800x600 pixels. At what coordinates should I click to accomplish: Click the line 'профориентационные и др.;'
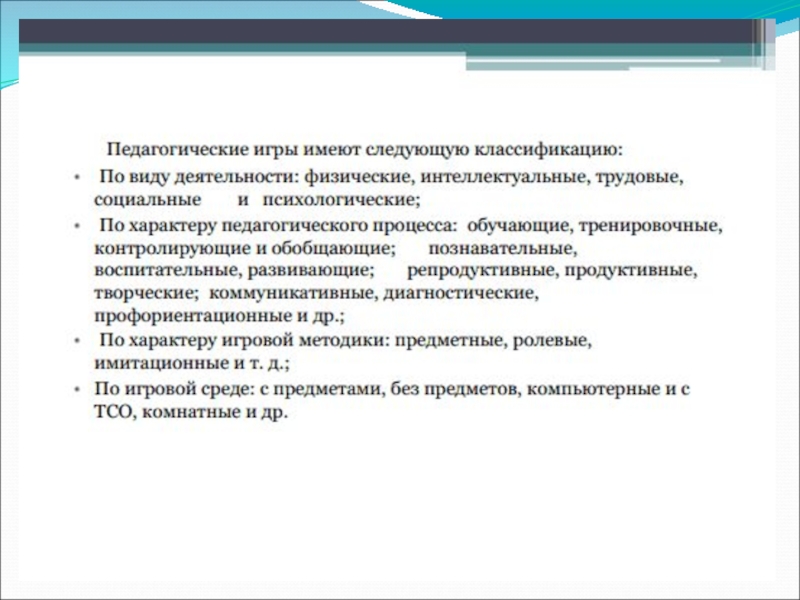pyautogui.click(x=219, y=316)
